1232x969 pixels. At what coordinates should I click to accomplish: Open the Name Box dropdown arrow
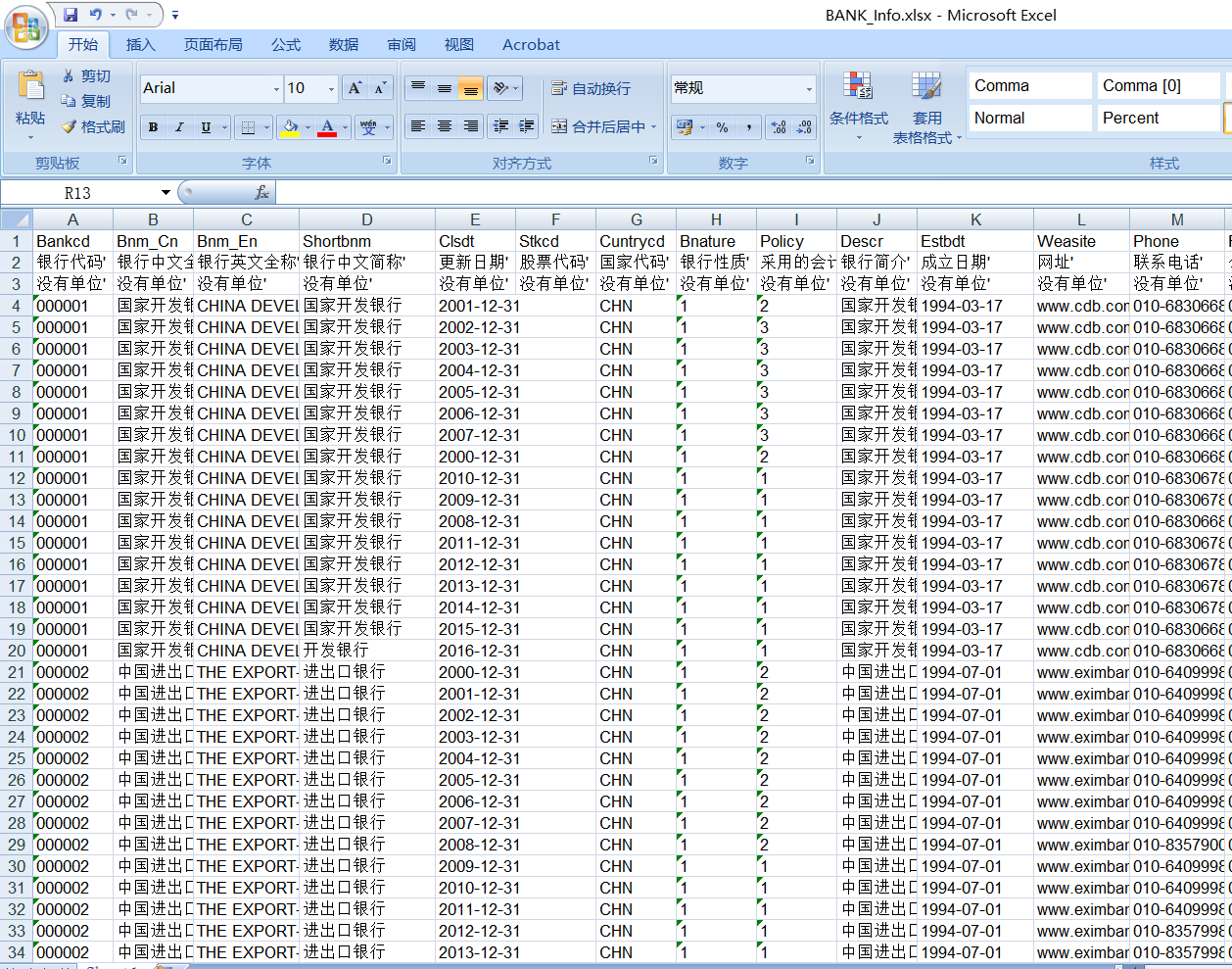coord(166,193)
